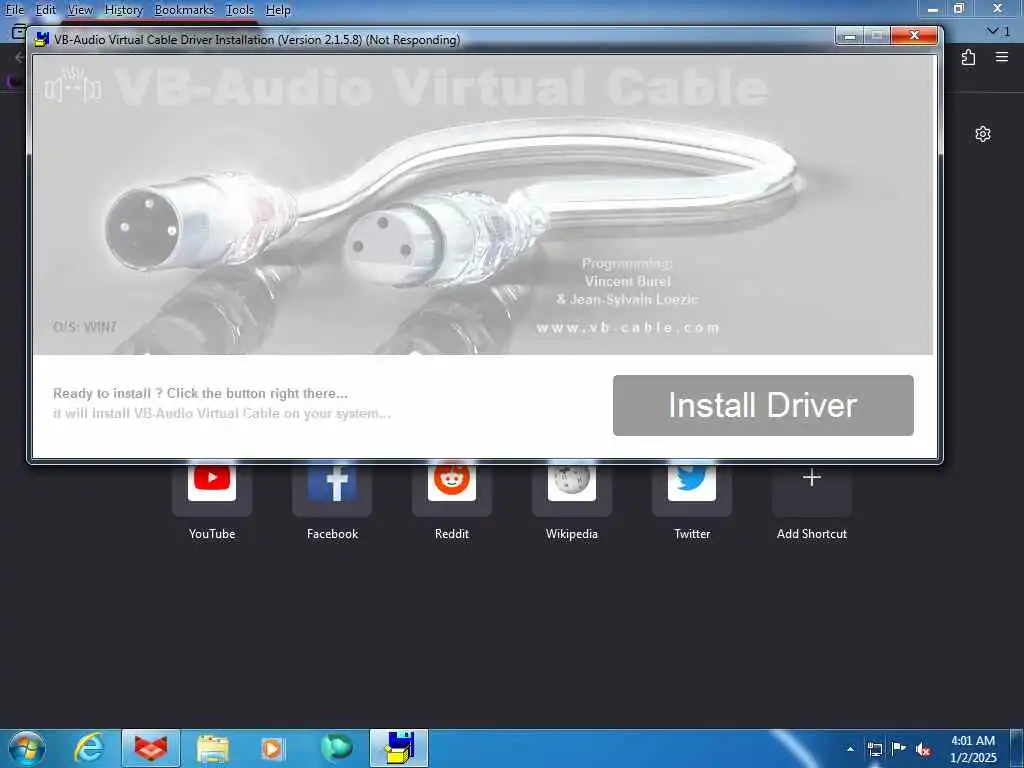Open the History menu in Firefox
This screenshot has width=1024, height=768.
tap(123, 10)
